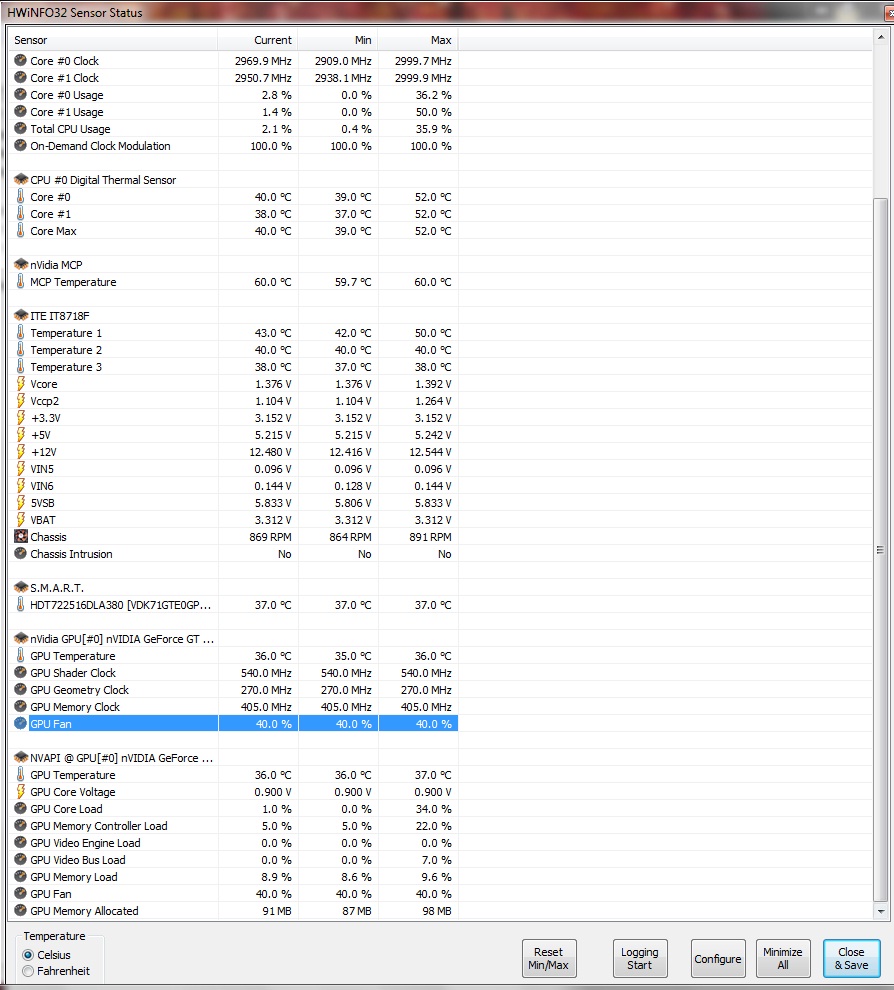Select the 5VSB sensor row
Image resolution: width=894 pixels, height=990 pixels.
234,503
